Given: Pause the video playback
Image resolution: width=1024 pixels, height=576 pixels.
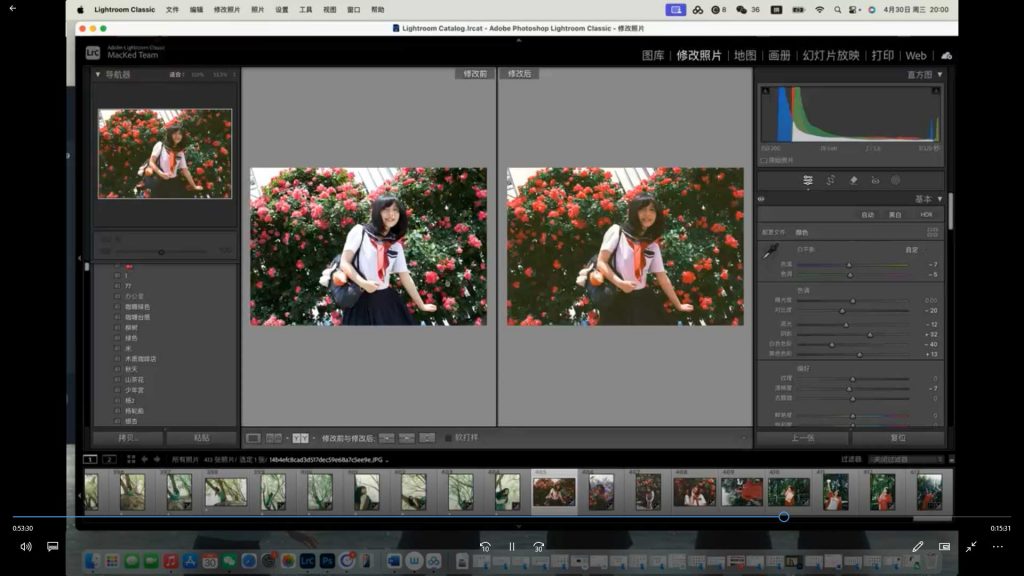Looking at the screenshot, I should coord(512,547).
